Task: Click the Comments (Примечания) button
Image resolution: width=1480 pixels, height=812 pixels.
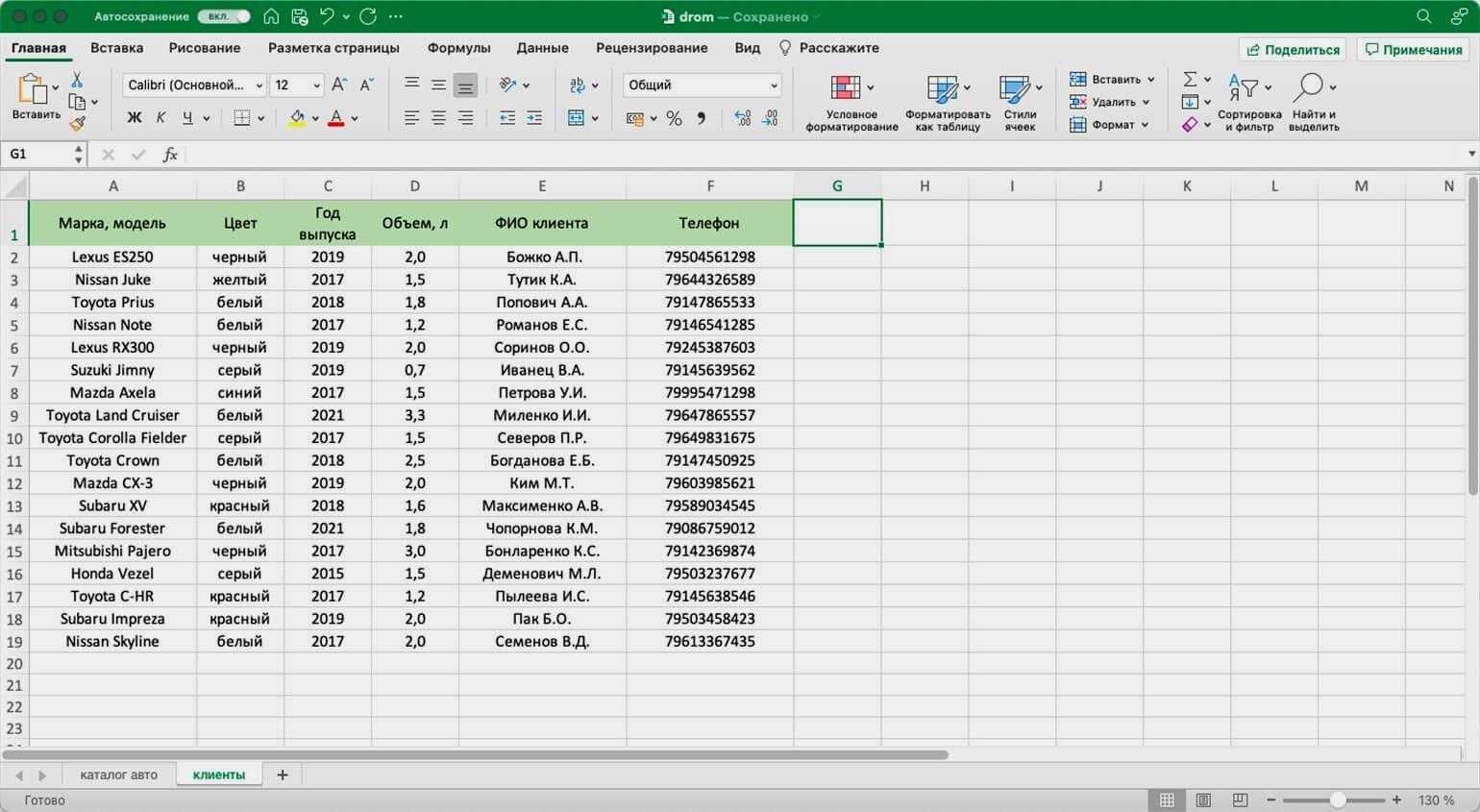Action: 1413,49
